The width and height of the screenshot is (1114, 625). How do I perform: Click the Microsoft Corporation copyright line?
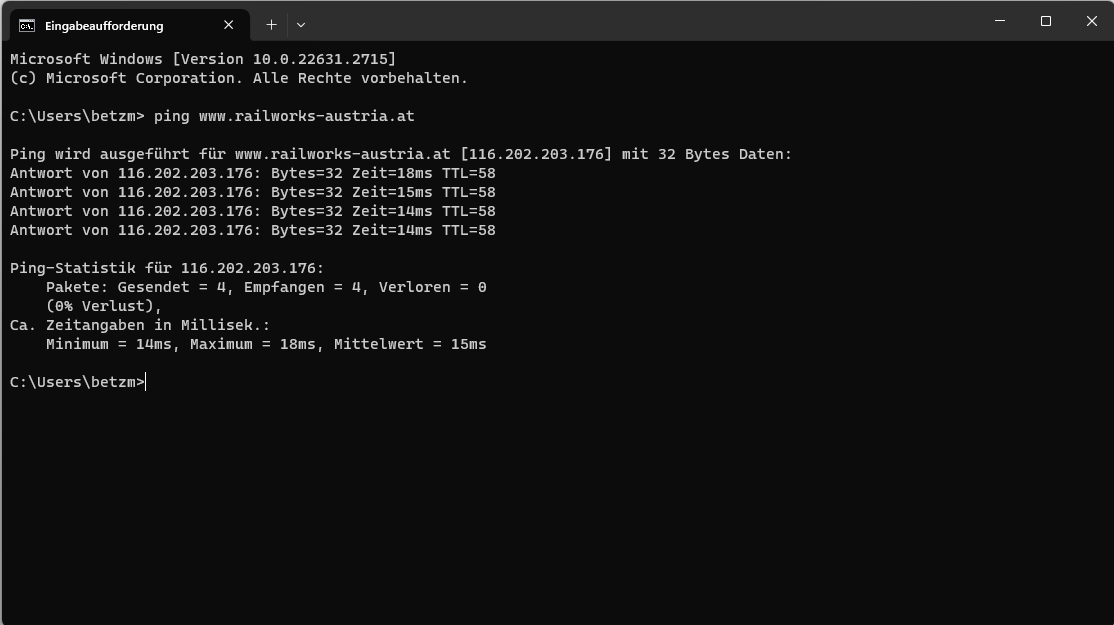[239, 78]
